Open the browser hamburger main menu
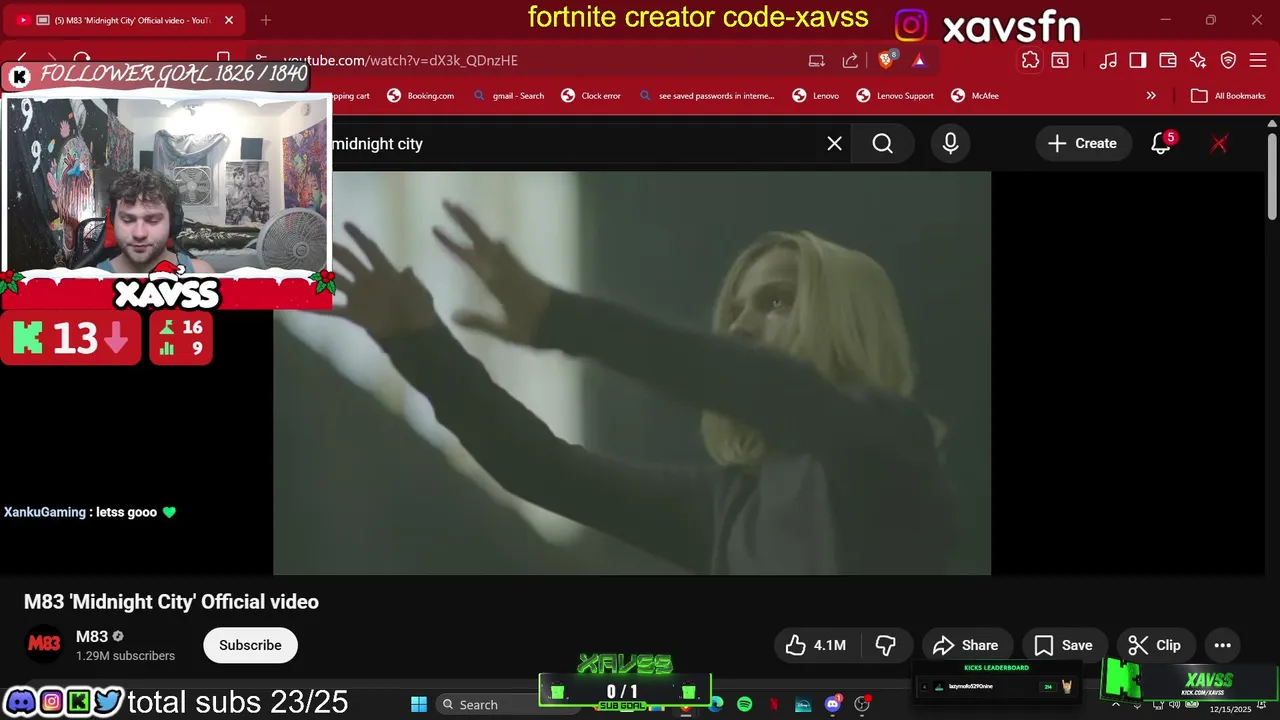Screen dimensions: 1280x720 [x=1258, y=61]
